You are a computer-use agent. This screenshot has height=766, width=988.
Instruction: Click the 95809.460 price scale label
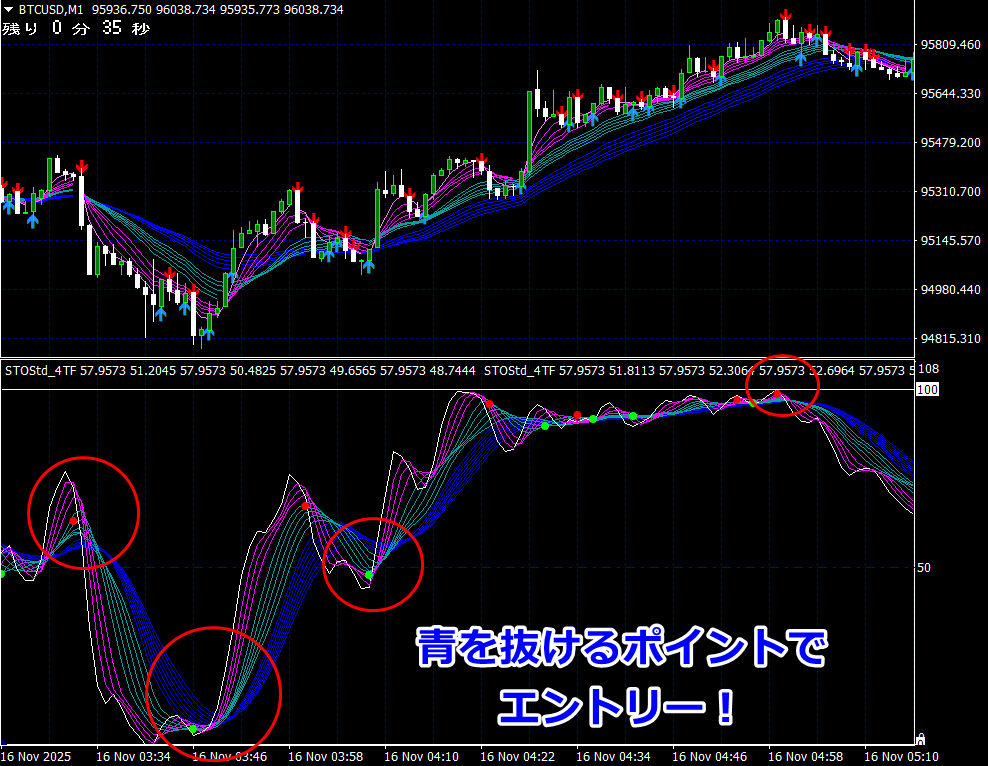point(950,45)
